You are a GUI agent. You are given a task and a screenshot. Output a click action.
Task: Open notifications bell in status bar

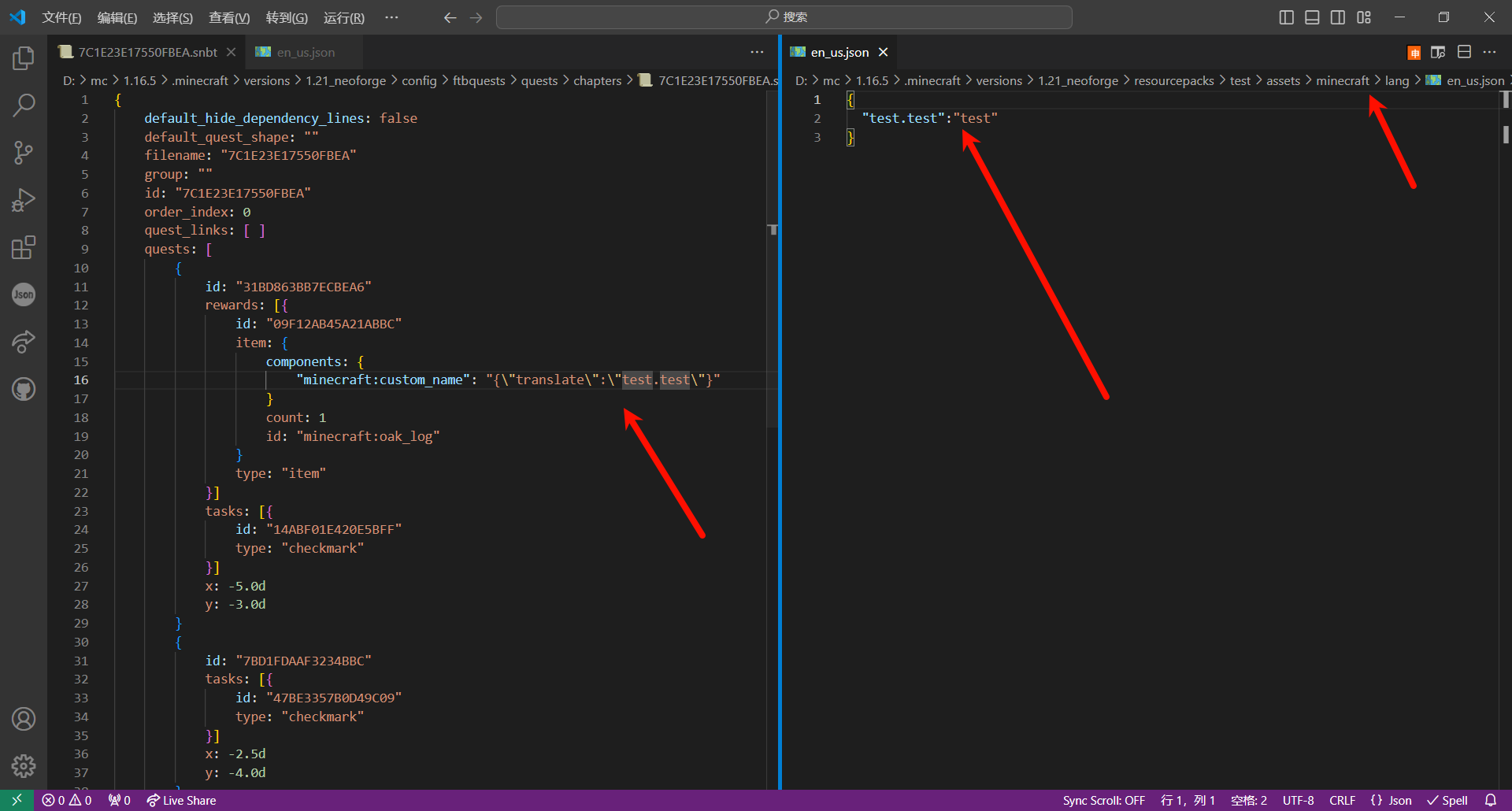[1491, 800]
